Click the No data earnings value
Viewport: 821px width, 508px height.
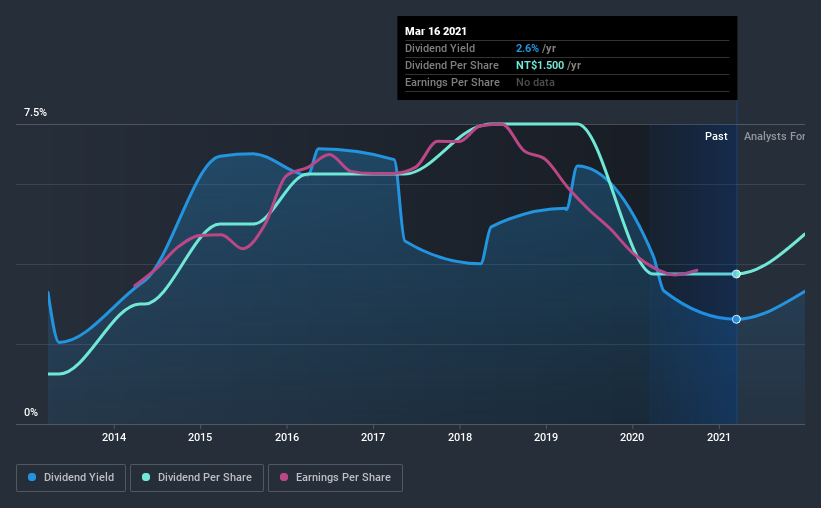click(x=535, y=83)
